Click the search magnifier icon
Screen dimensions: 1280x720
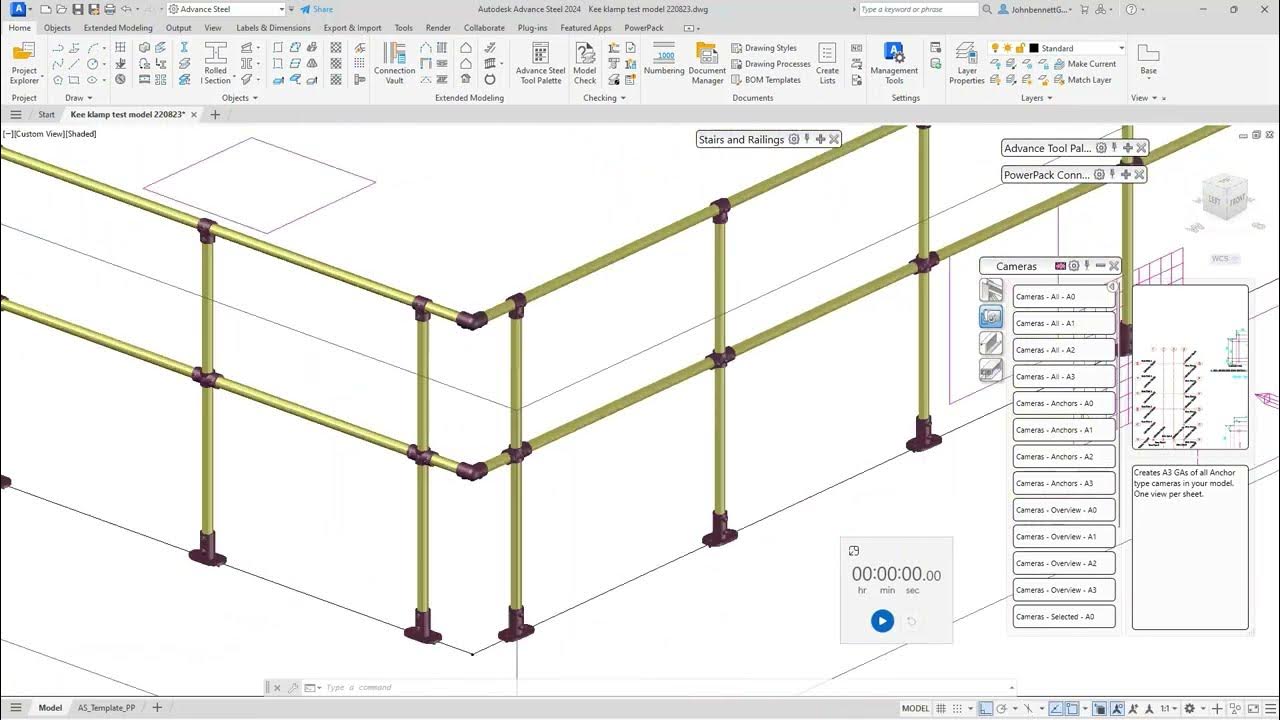coord(989,9)
